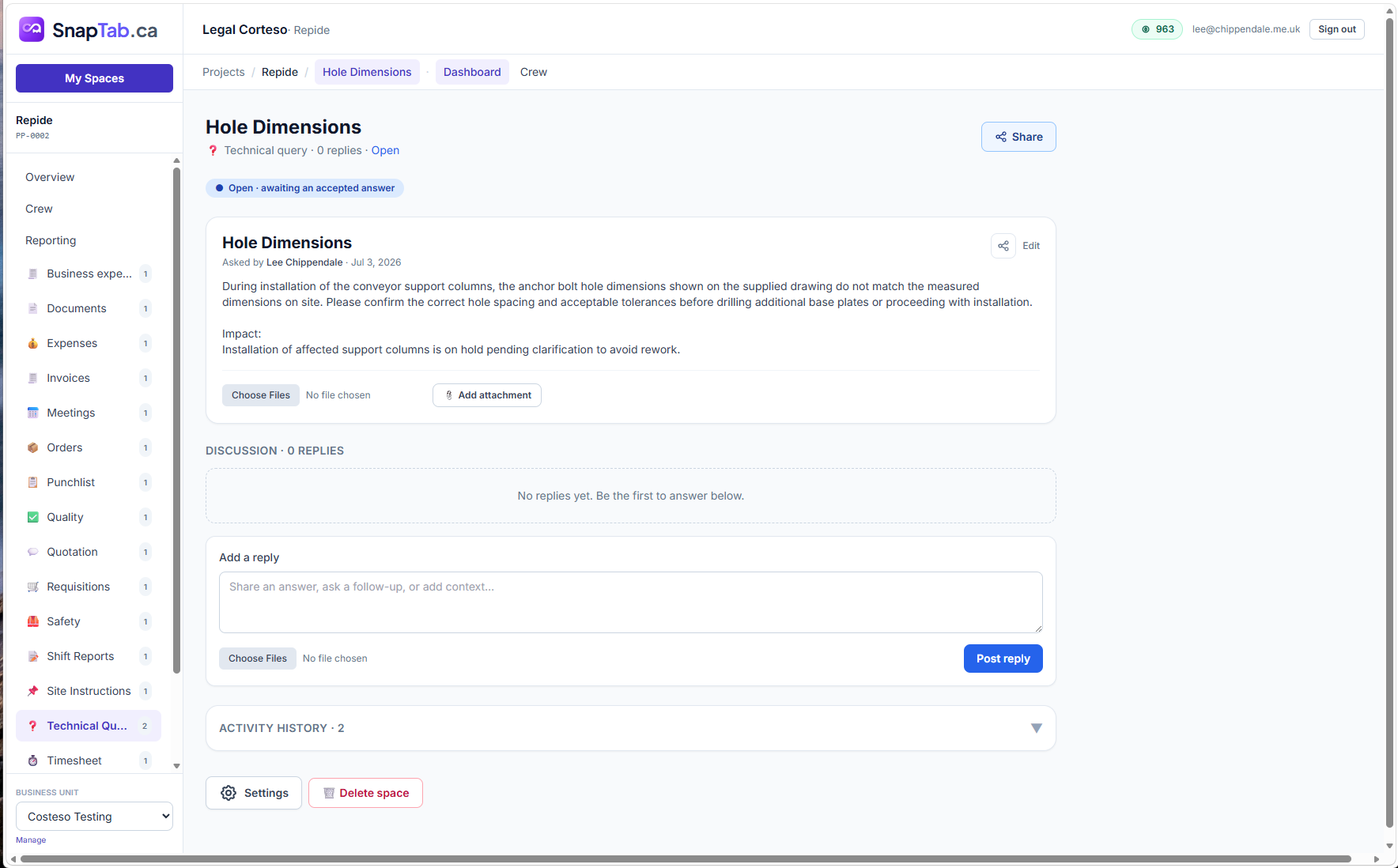Click Choose Files under Add a reply
This screenshot has width=1398, height=868.
point(258,659)
